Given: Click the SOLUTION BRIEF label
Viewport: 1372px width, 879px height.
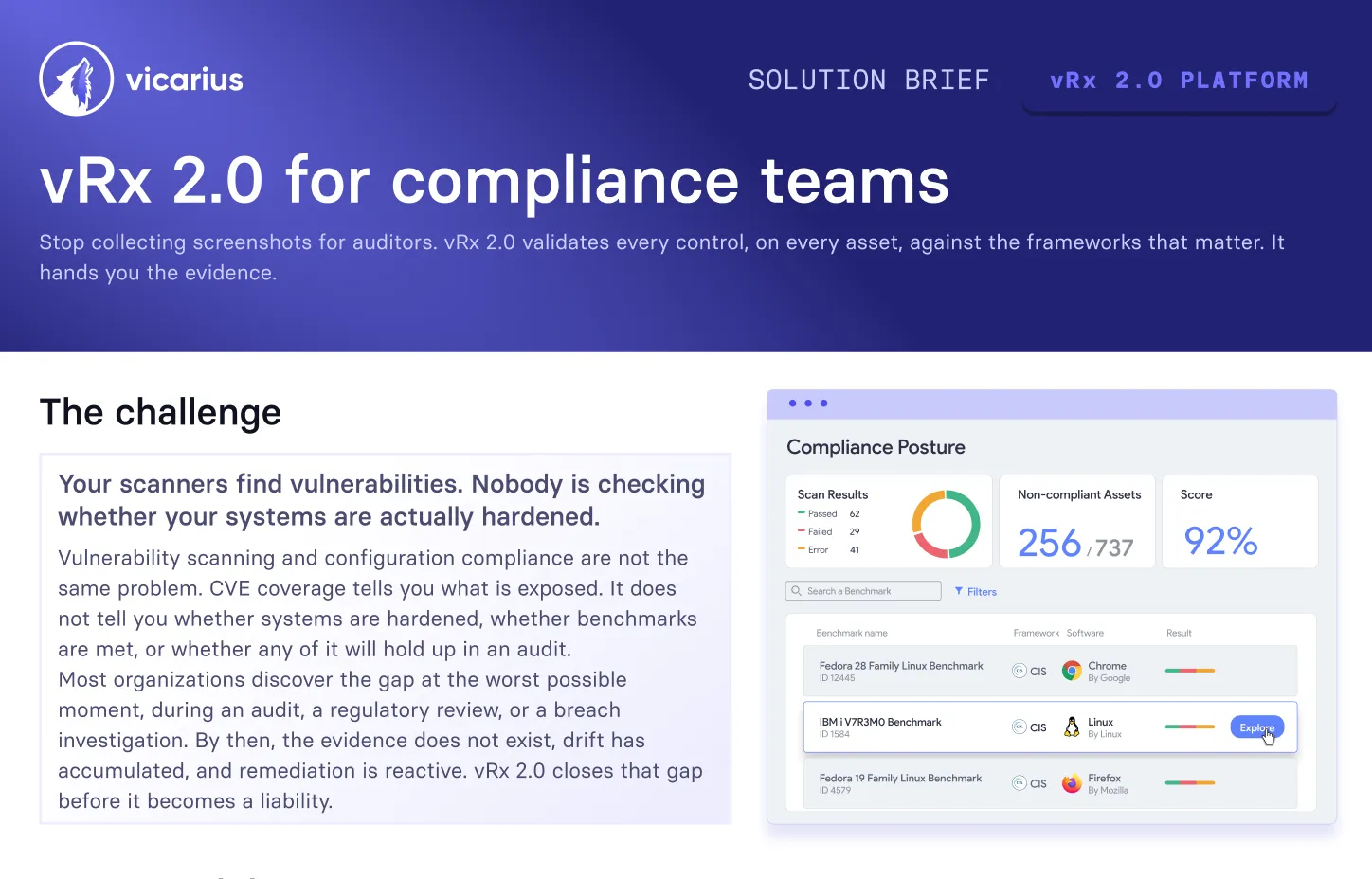Looking at the screenshot, I should (x=869, y=81).
